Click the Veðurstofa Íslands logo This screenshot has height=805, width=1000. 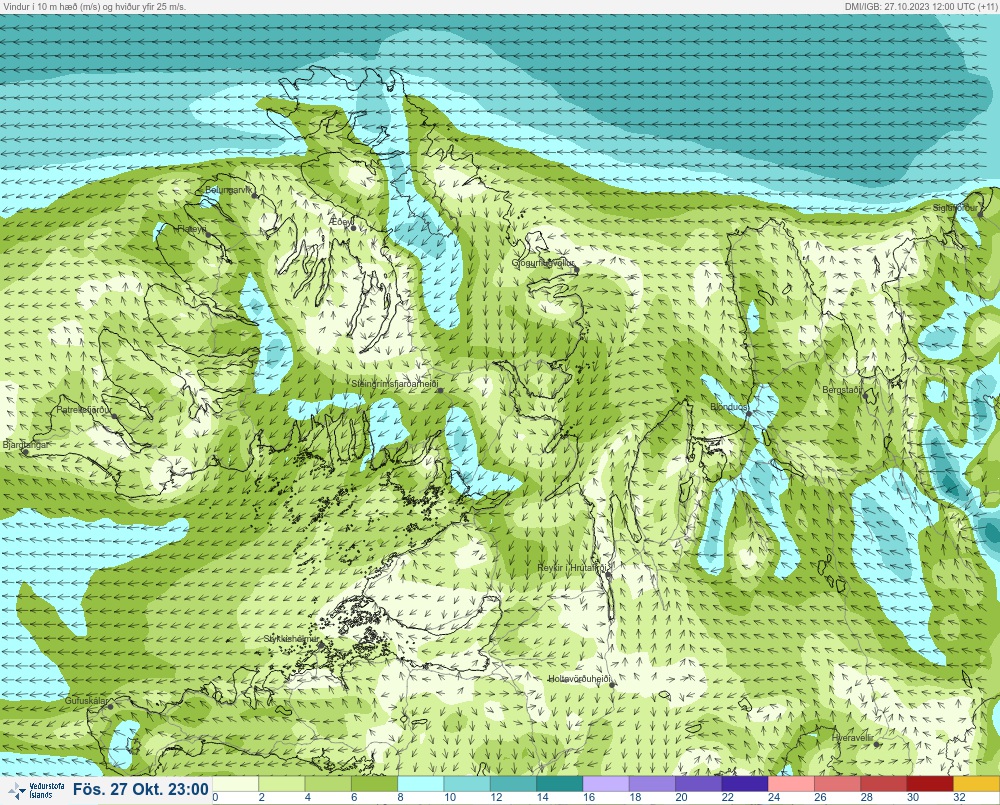pyautogui.click(x=37, y=790)
